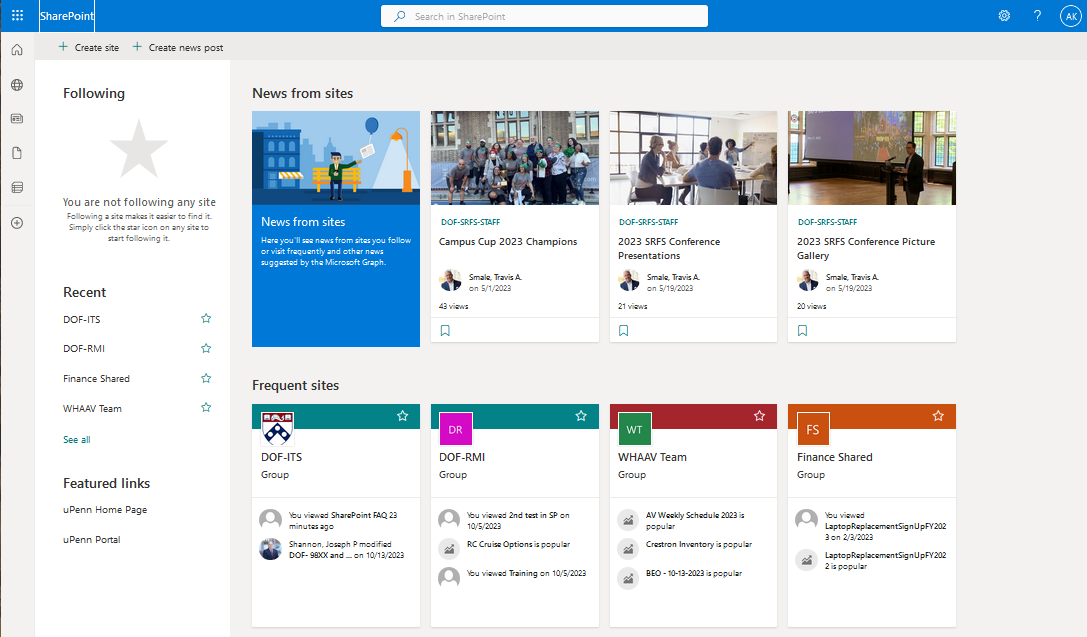This screenshot has height=637, width=1087.
Task: Focus the Search in SharePoint box
Action: pos(544,16)
